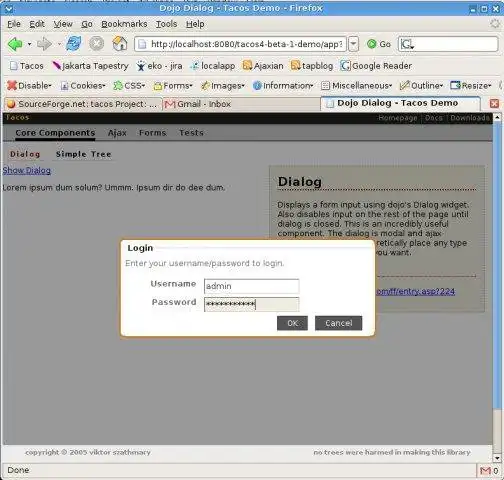This screenshot has width=504, height=480.
Task: Open the localapp bookmark
Action: click(x=213, y=66)
